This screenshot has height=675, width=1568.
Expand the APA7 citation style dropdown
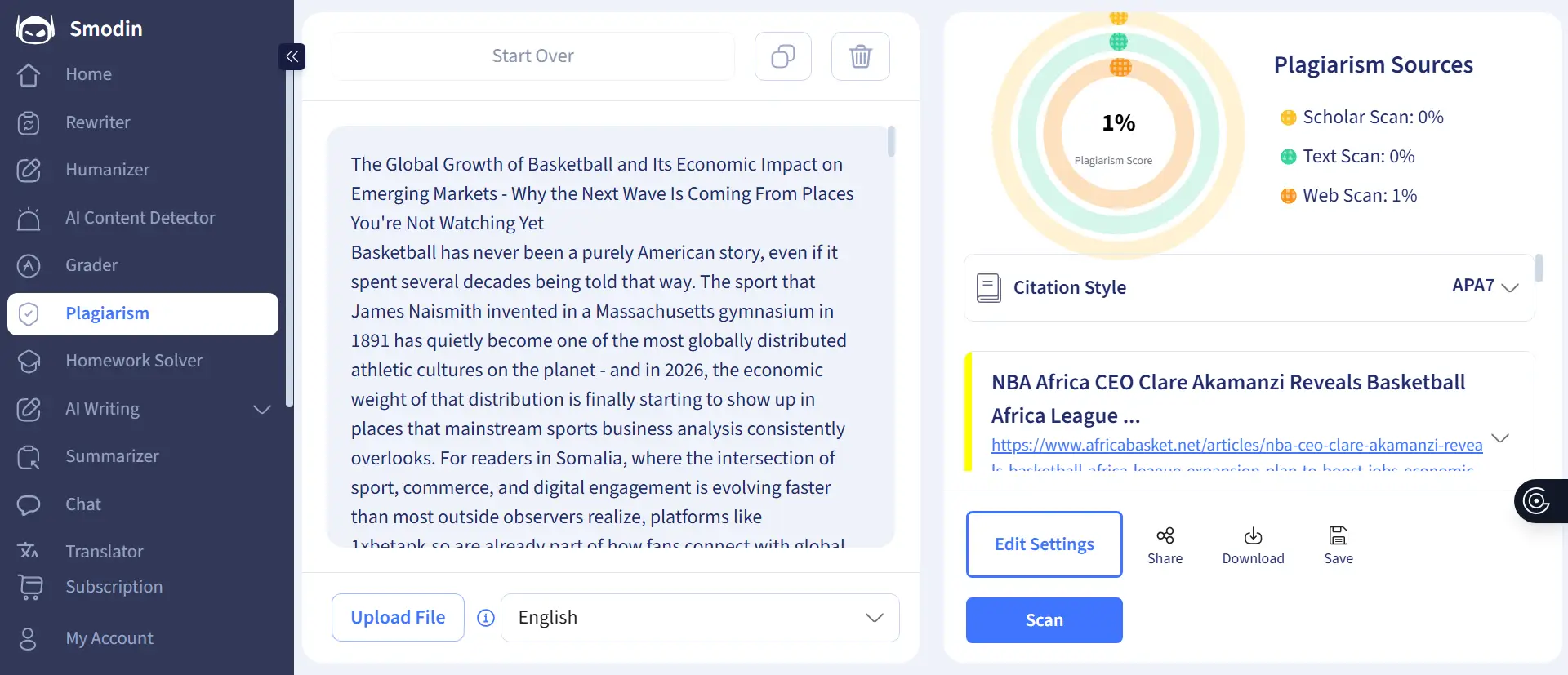pos(1485,286)
